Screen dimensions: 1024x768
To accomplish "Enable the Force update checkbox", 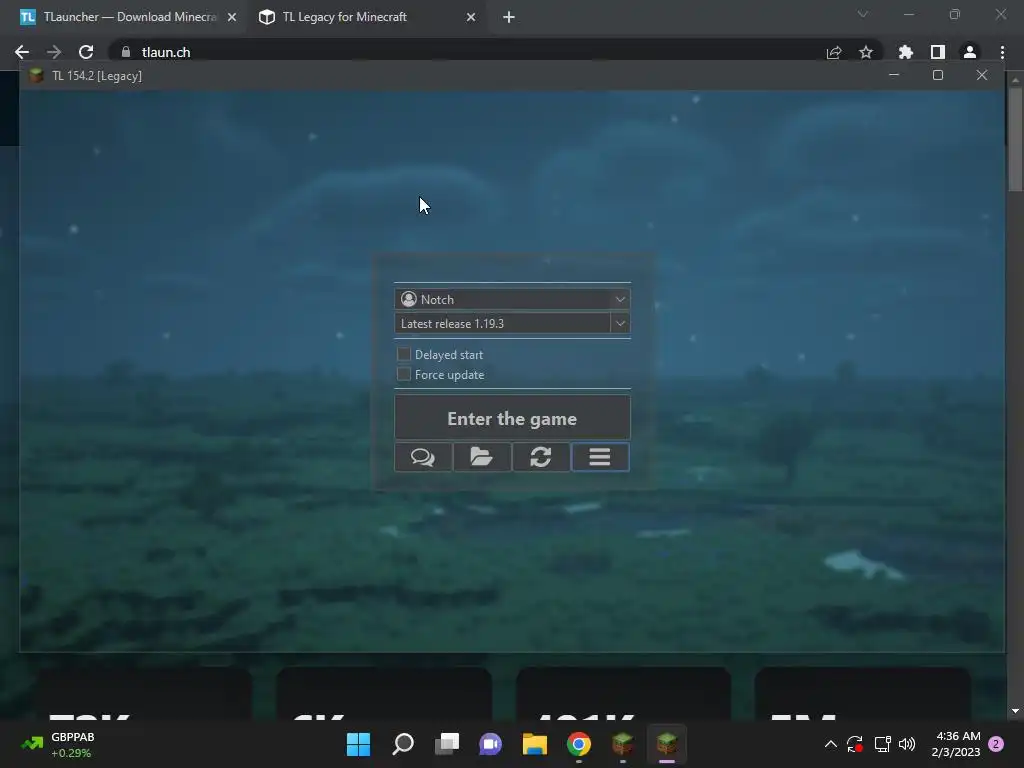I will coord(404,374).
